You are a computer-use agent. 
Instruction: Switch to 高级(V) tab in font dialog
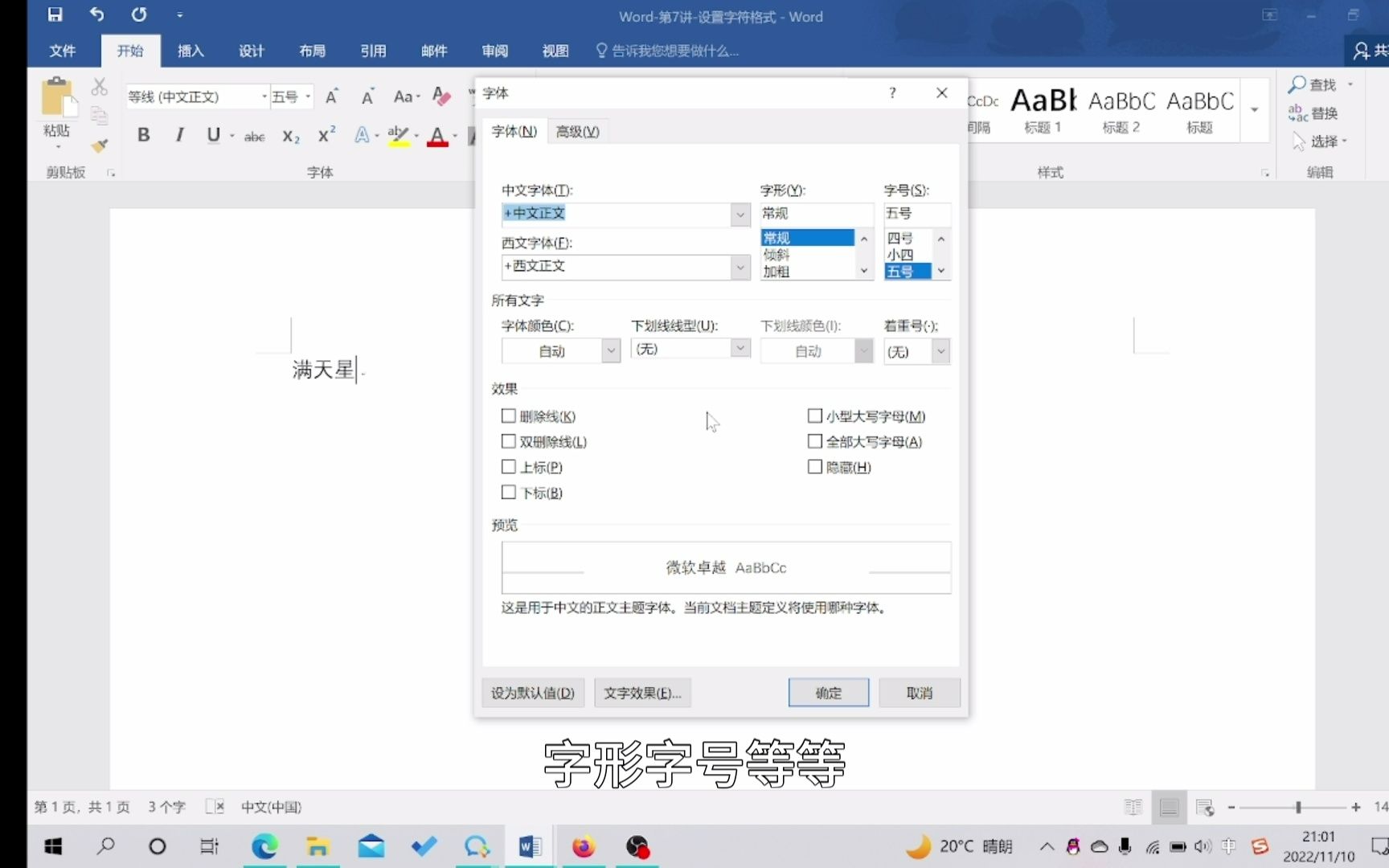coord(578,131)
